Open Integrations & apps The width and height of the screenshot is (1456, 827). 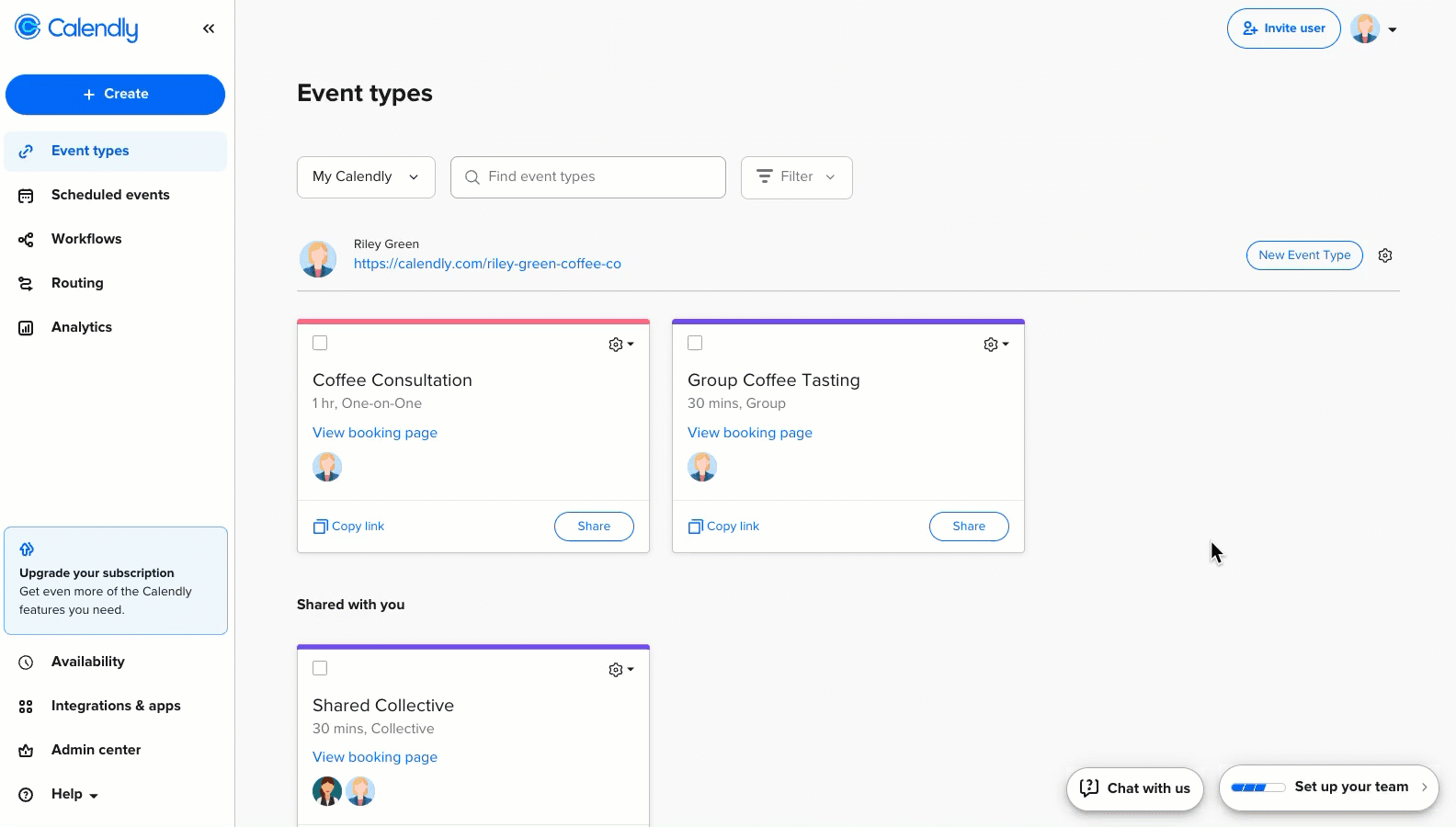point(115,706)
